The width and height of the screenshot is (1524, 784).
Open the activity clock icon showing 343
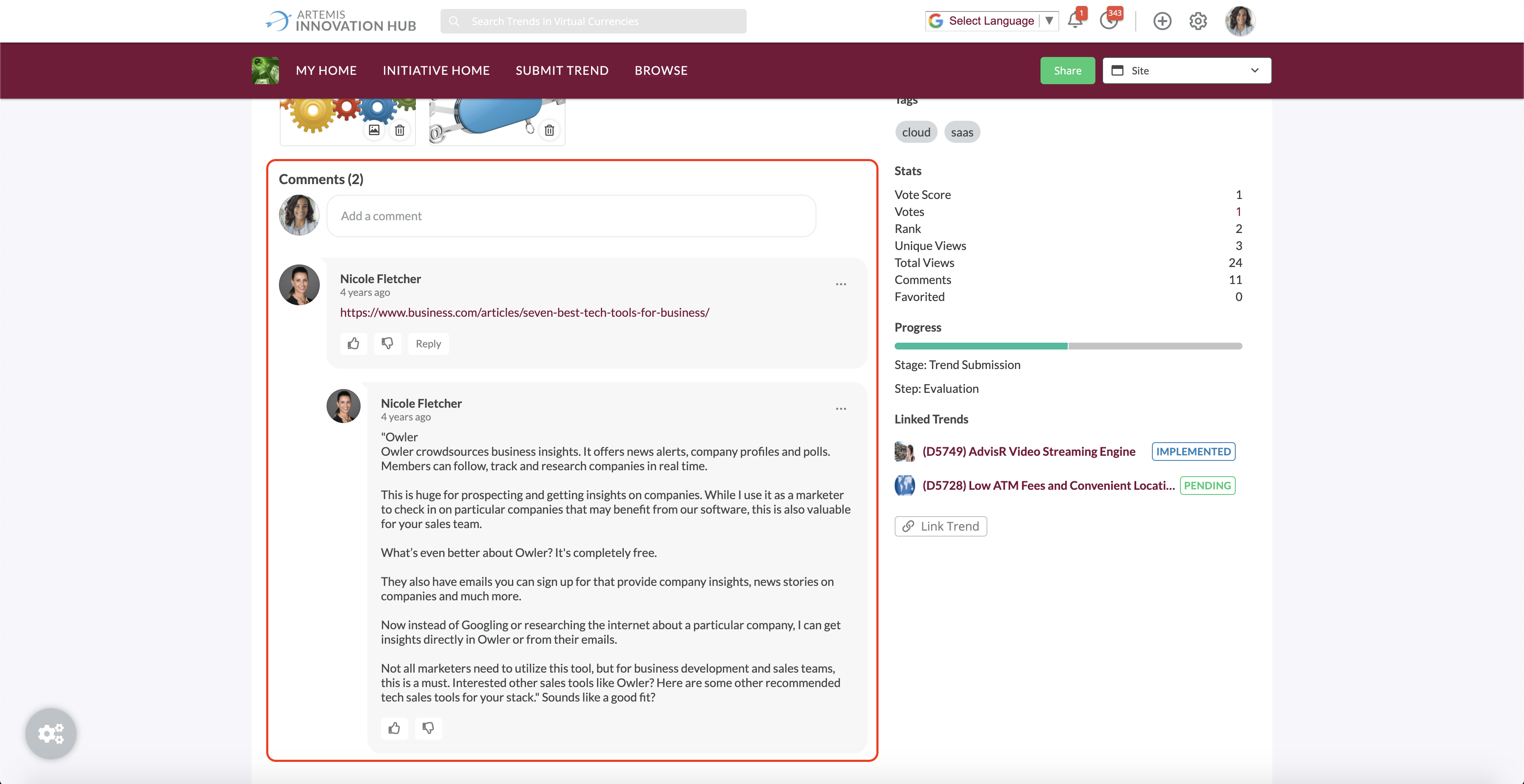click(1109, 21)
